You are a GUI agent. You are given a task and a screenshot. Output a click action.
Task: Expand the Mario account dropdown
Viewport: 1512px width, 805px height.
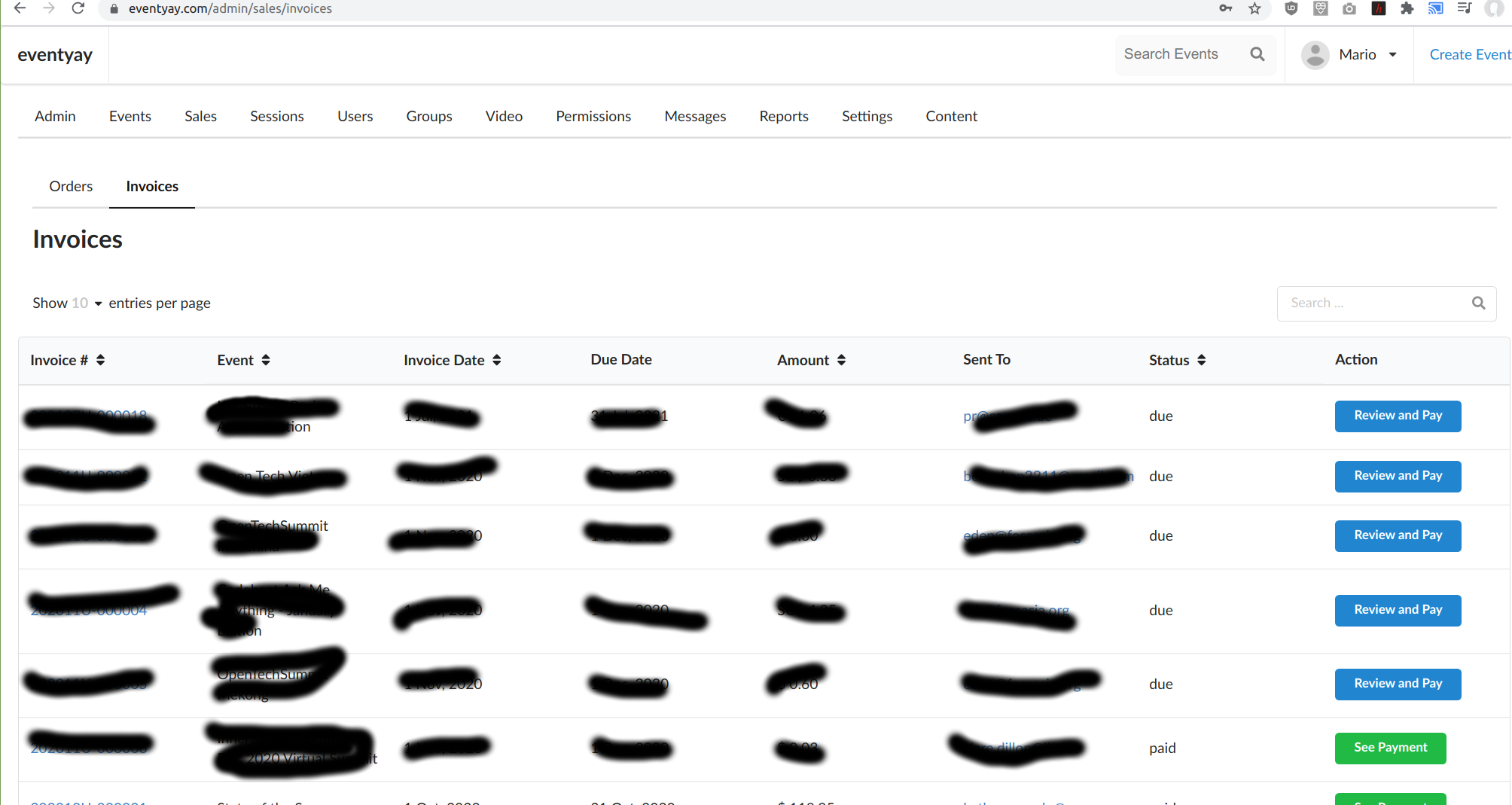1393,54
